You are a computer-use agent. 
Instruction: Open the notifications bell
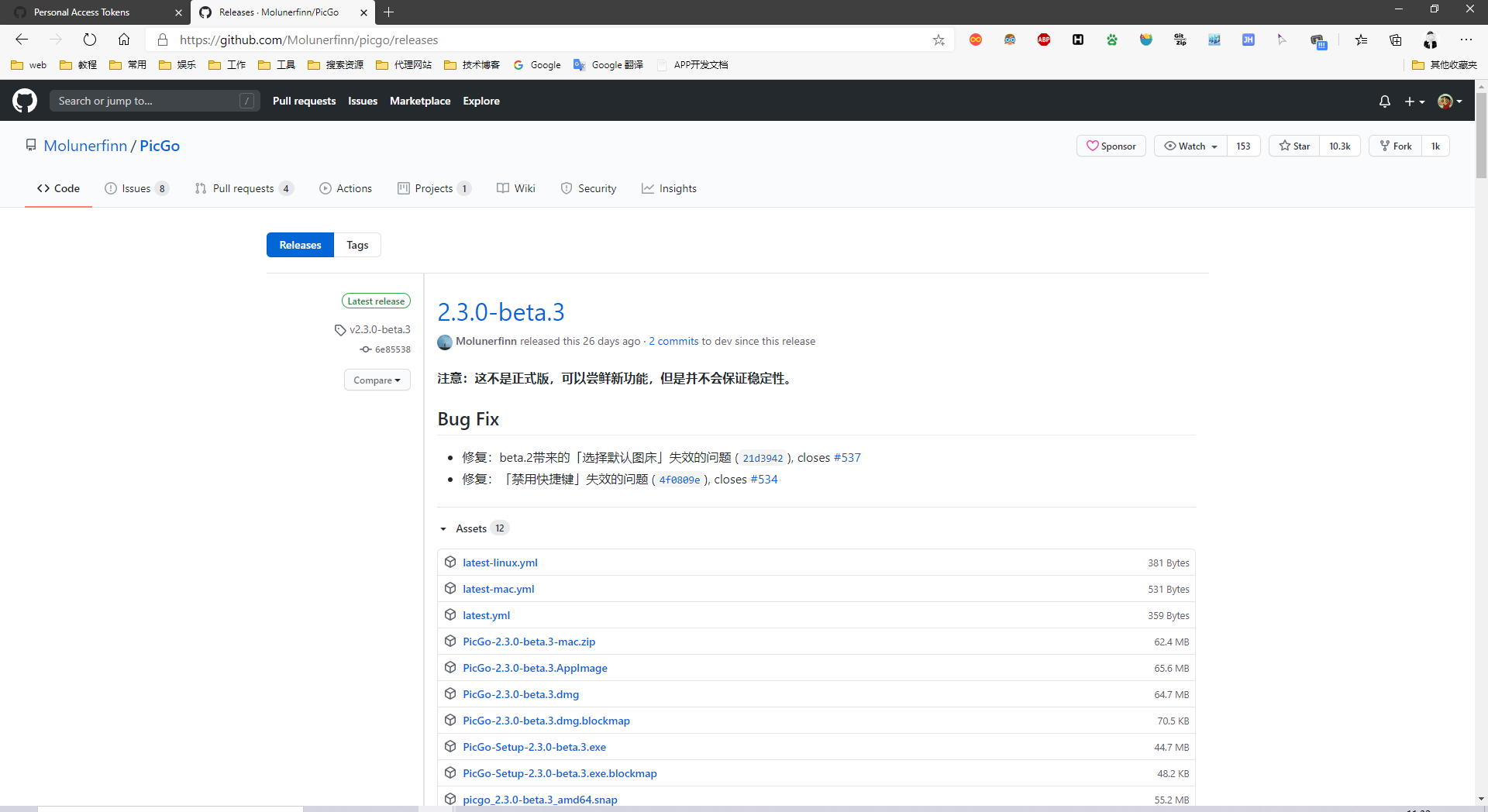(x=1385, y=101)
